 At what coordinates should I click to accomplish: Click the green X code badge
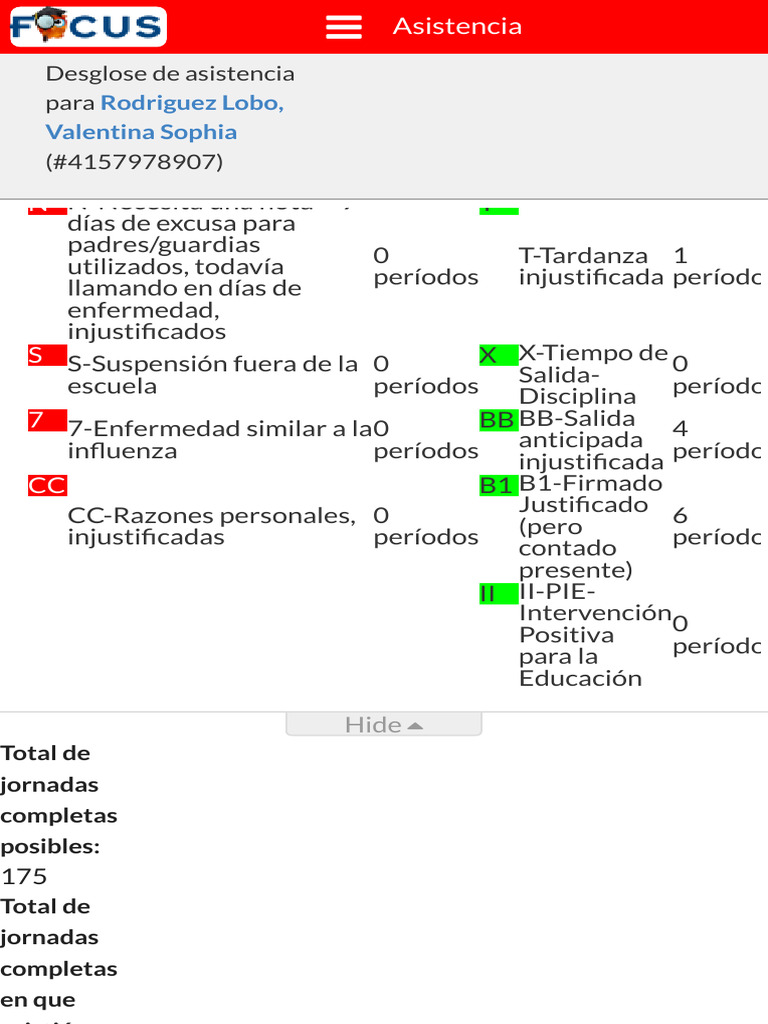[498, 355]
